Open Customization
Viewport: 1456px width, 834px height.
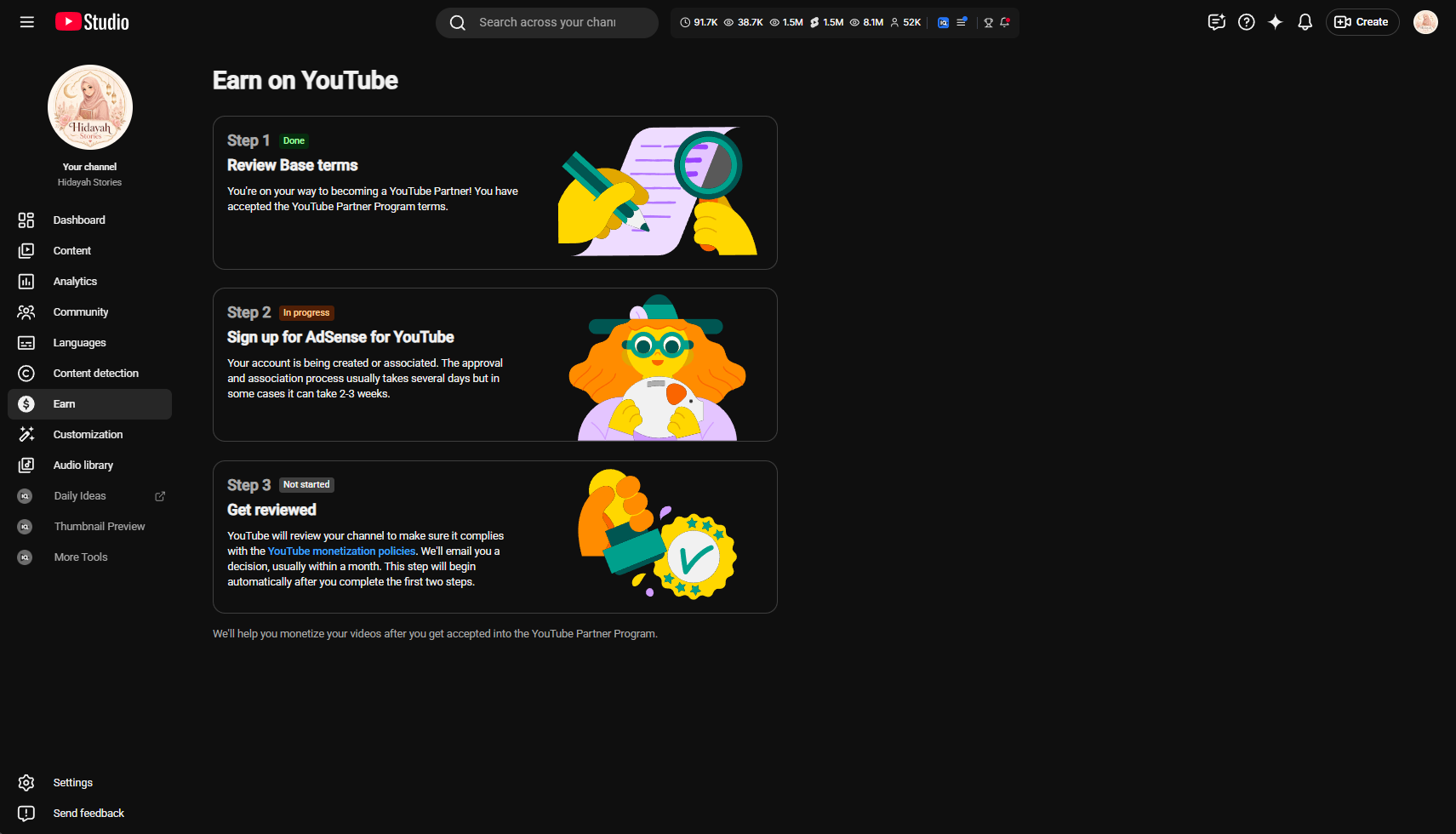tap(89, 435)
